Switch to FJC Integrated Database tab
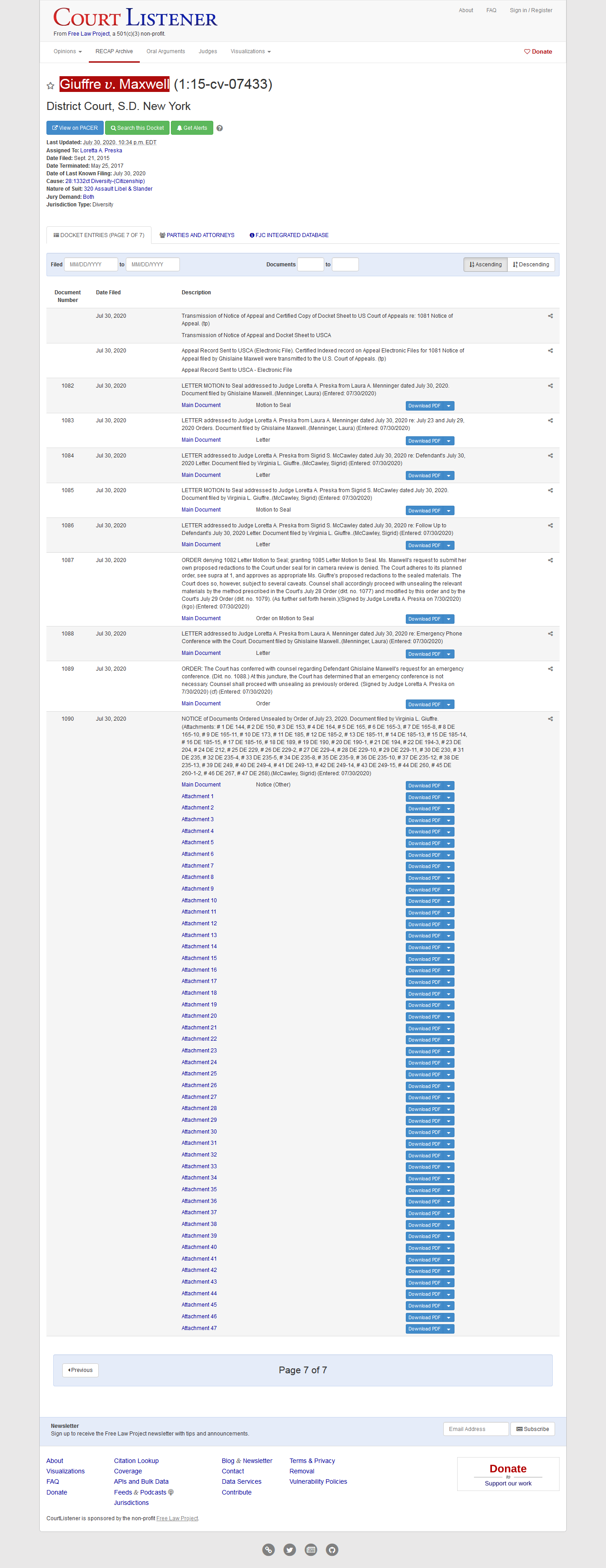This screenshot has height=1568, width=606. pyautogui.click(x=289, y=235)
